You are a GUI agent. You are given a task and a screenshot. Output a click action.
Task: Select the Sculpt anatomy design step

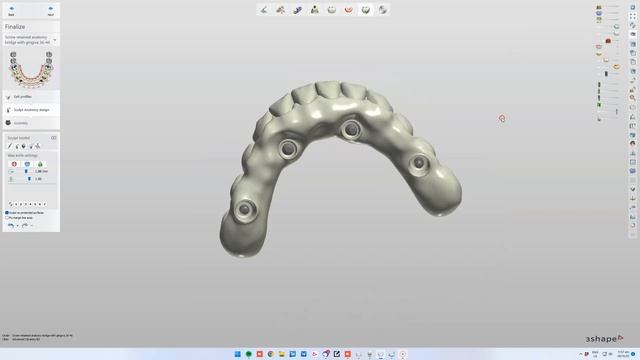point(31,110)
